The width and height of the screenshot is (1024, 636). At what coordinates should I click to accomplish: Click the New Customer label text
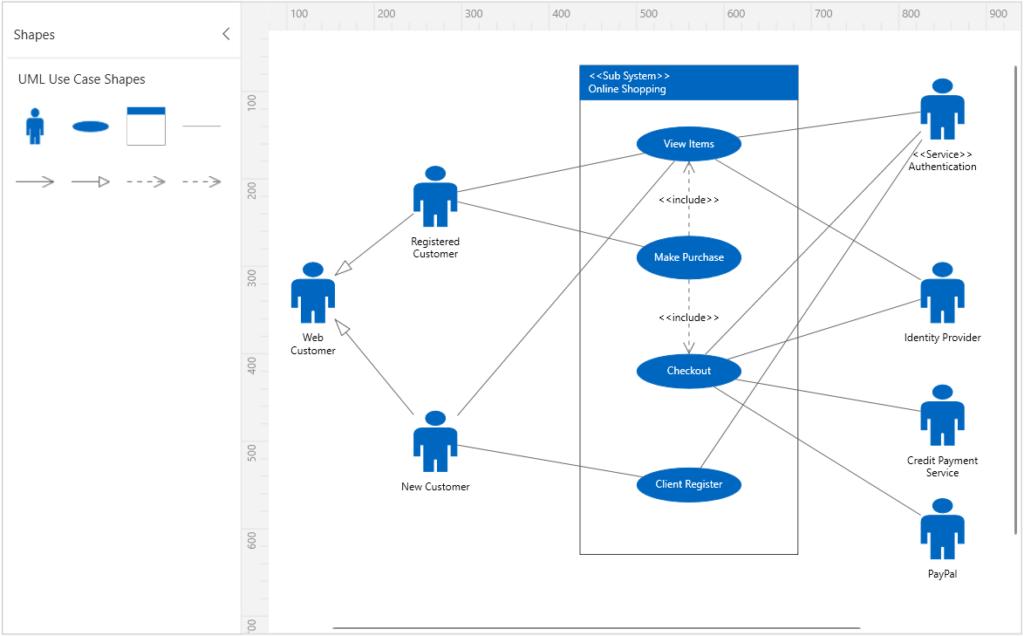pos(435,486)
